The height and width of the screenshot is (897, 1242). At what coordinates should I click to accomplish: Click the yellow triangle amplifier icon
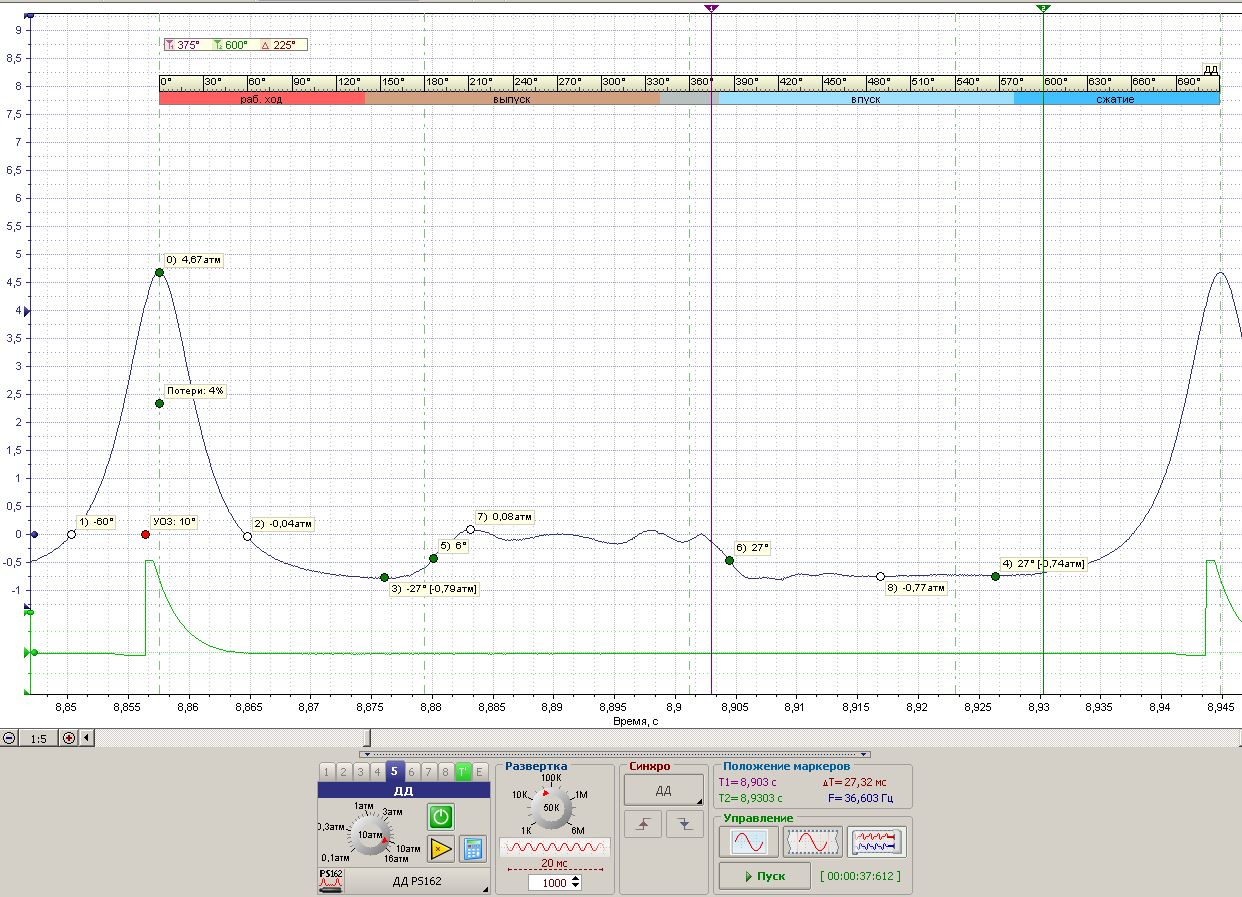[441, 849]
